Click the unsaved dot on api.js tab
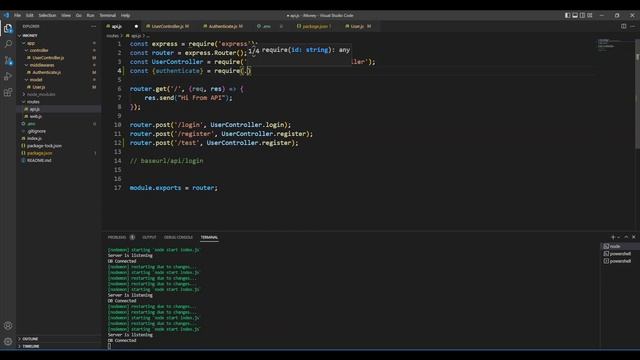The width and height of the screenshot is (640, 360). point(136,27)
